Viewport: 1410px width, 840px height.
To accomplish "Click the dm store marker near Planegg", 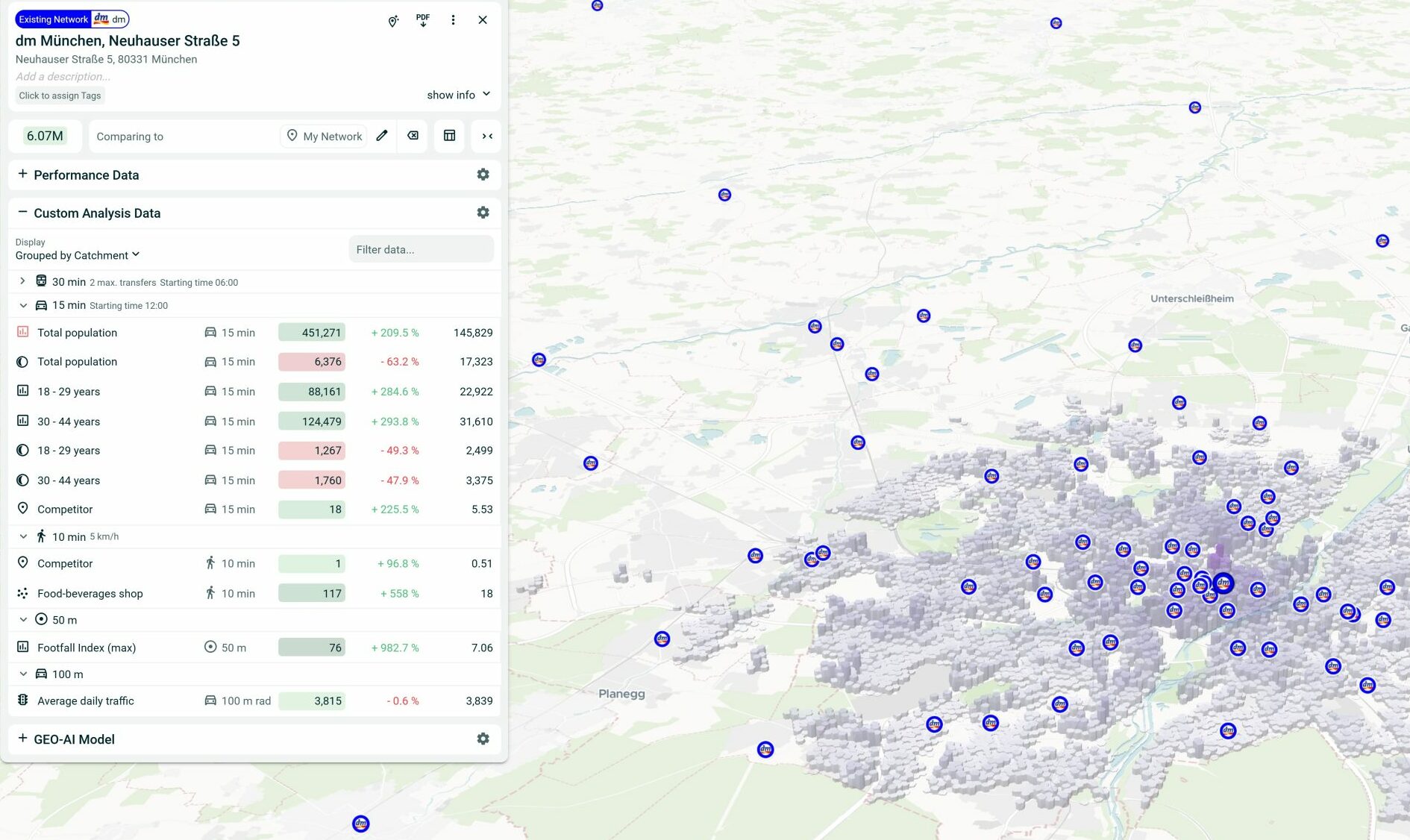I will [662, 639].
